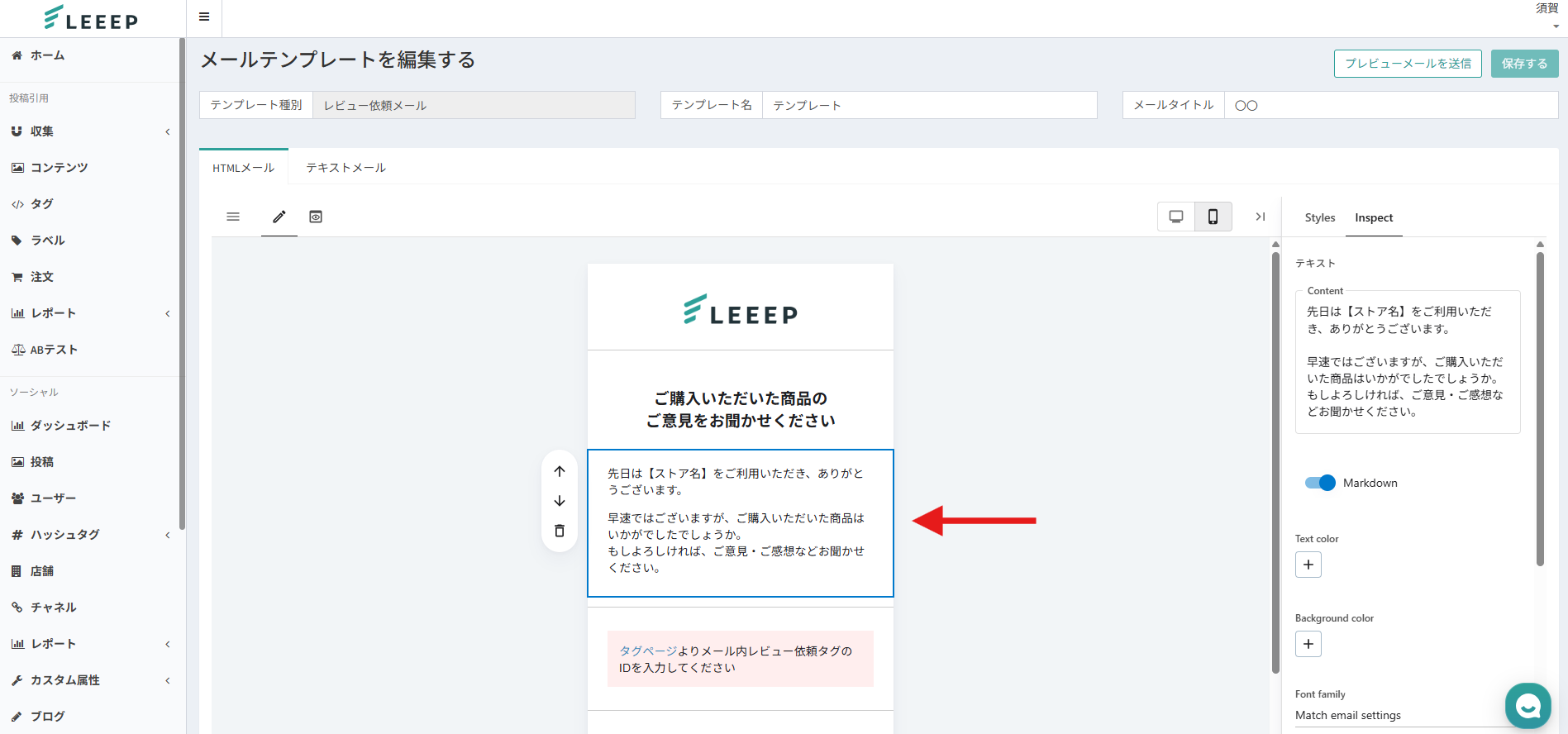Open the 須賀 user account dropdown
This screenshot has width=1568, height=734.
[1547, 16]
